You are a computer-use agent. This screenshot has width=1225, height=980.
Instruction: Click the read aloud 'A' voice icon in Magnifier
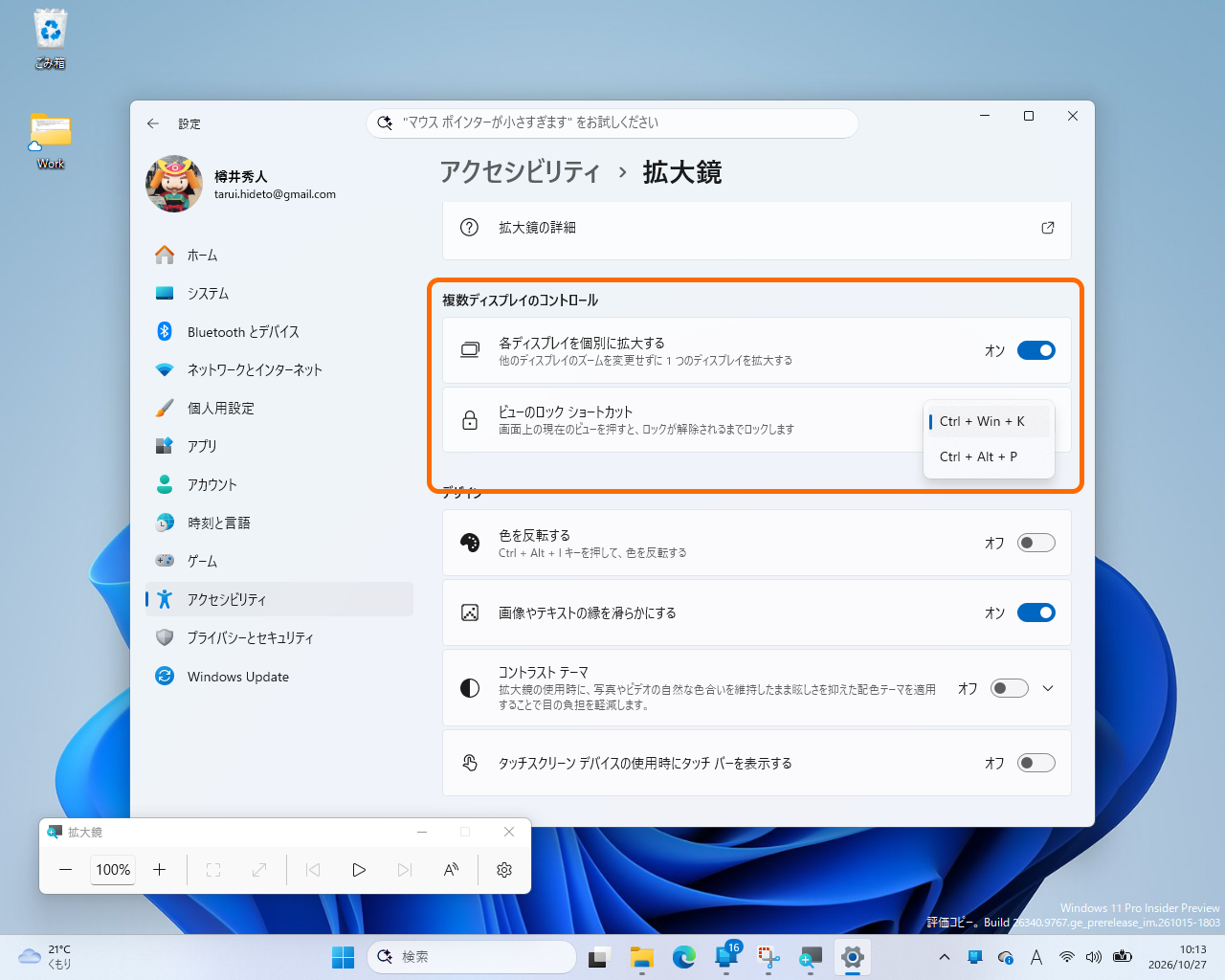451,870
